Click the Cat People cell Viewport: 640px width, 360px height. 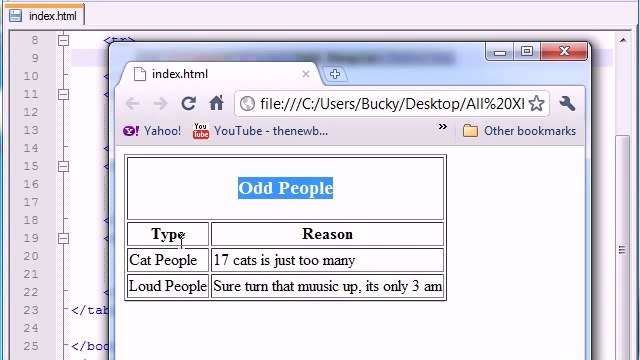168,260
